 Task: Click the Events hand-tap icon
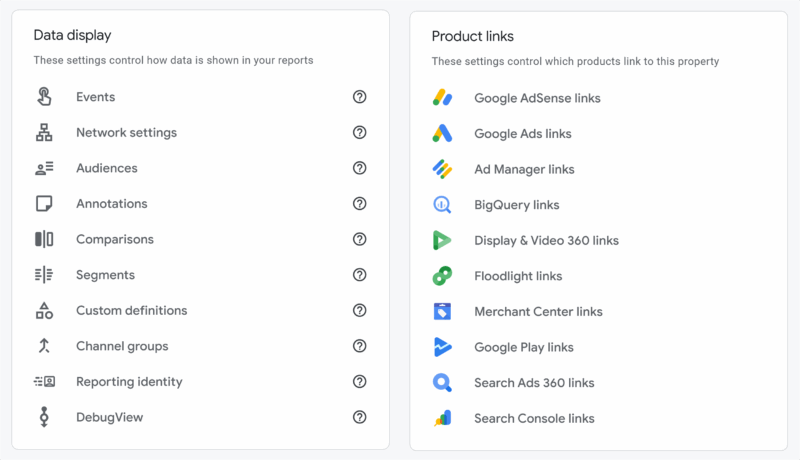[x=44, y=97]
